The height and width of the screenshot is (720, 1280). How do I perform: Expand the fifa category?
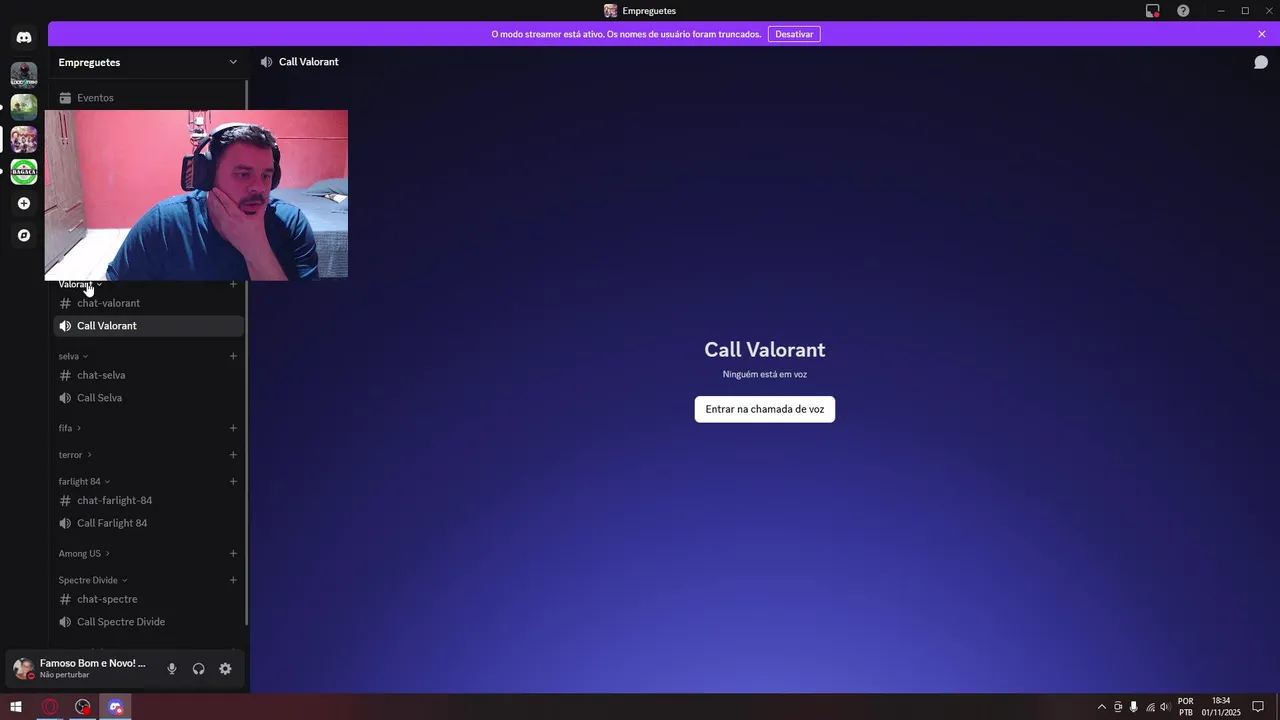tap(69, 428)
